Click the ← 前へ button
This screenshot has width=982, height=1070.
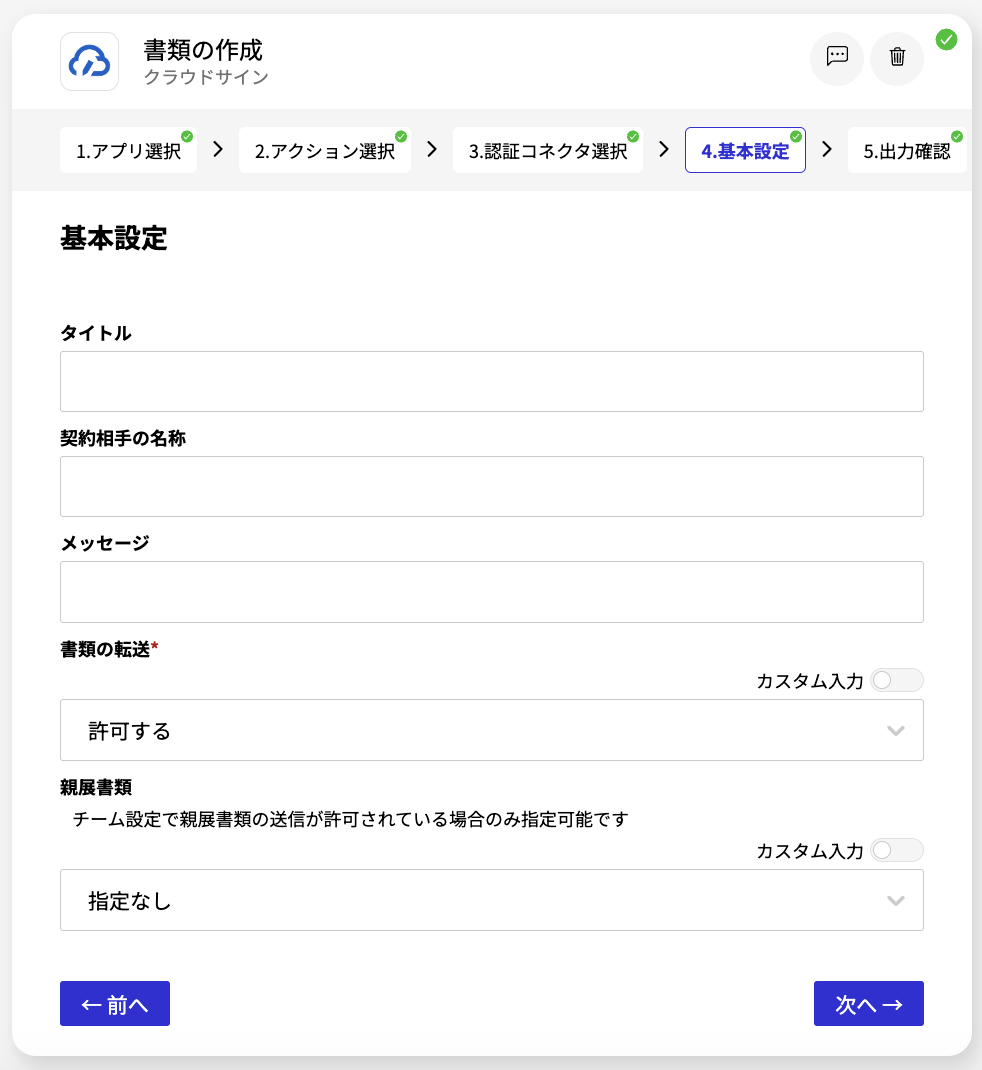pos(115,1004)
